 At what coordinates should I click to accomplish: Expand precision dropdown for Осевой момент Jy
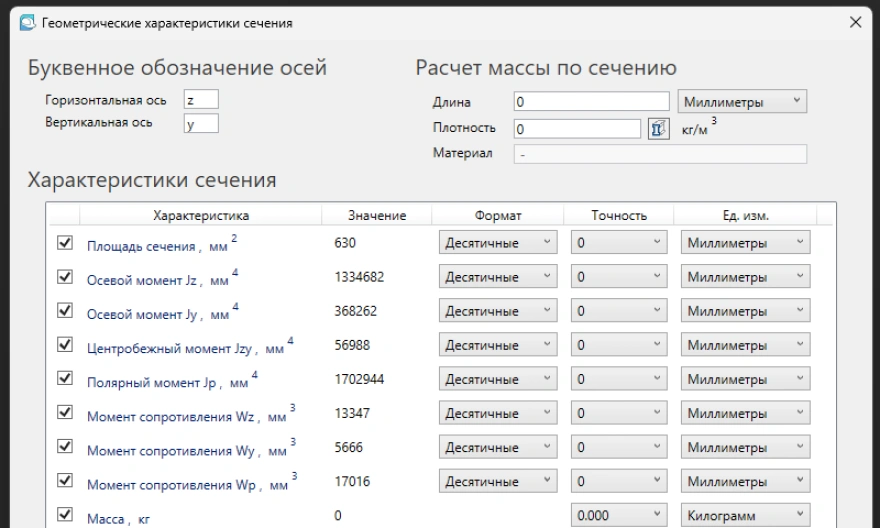pos(617,311)
